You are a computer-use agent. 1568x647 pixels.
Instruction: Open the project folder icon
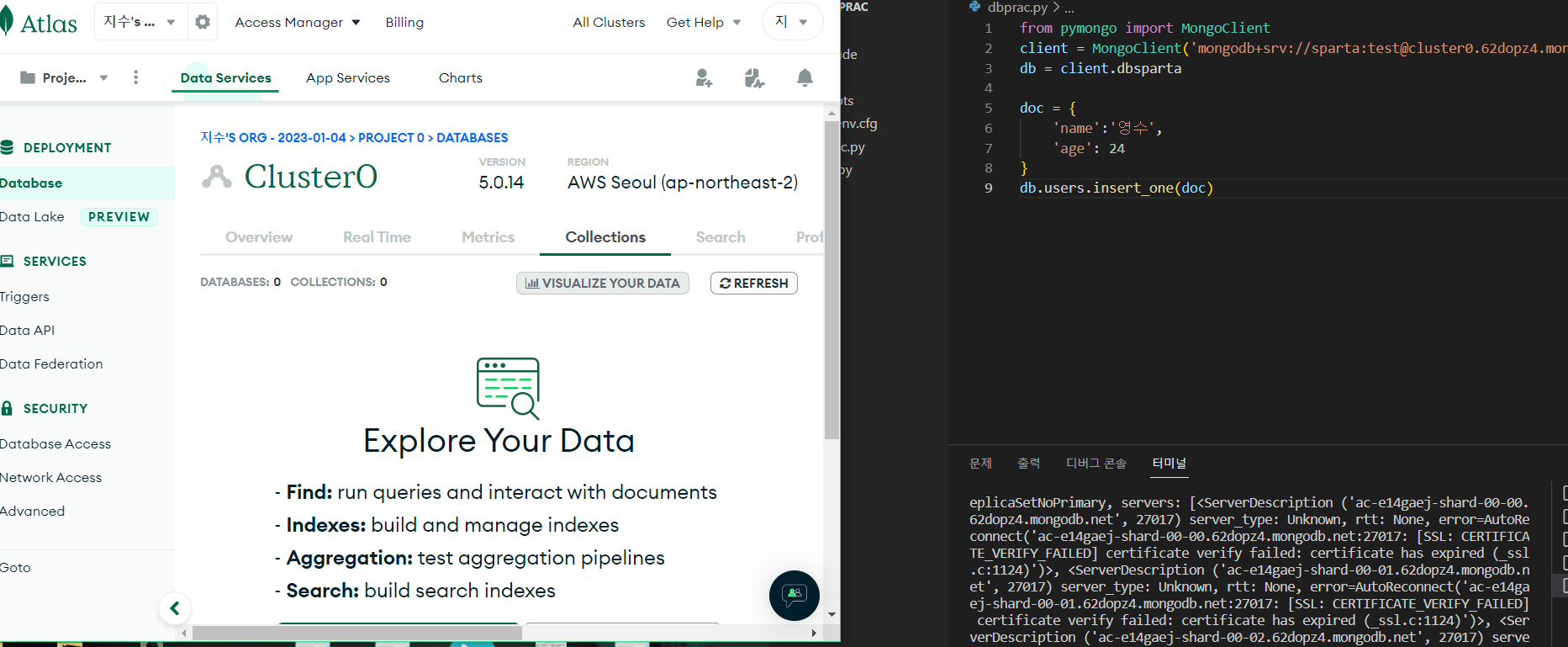(x=28, y=77)
